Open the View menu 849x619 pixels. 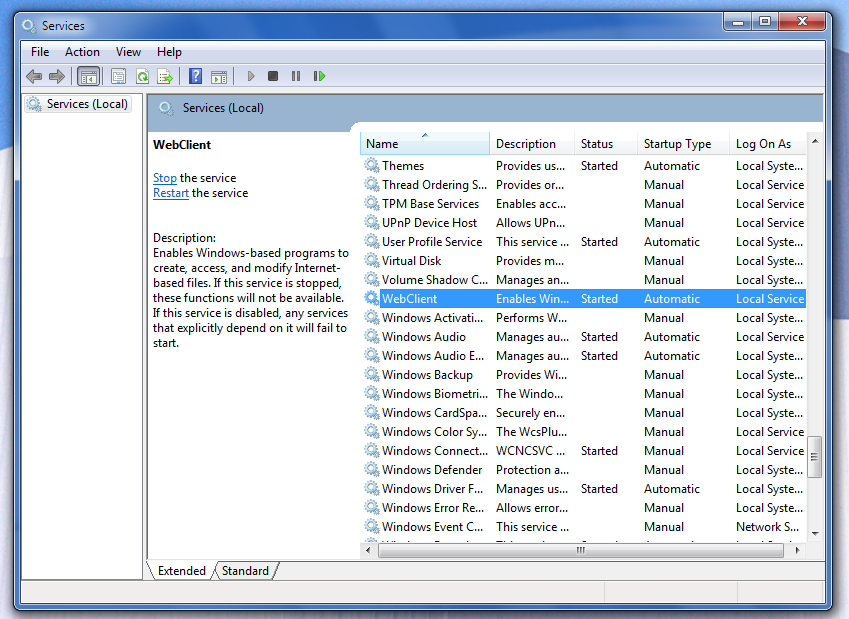coord(128,52)
